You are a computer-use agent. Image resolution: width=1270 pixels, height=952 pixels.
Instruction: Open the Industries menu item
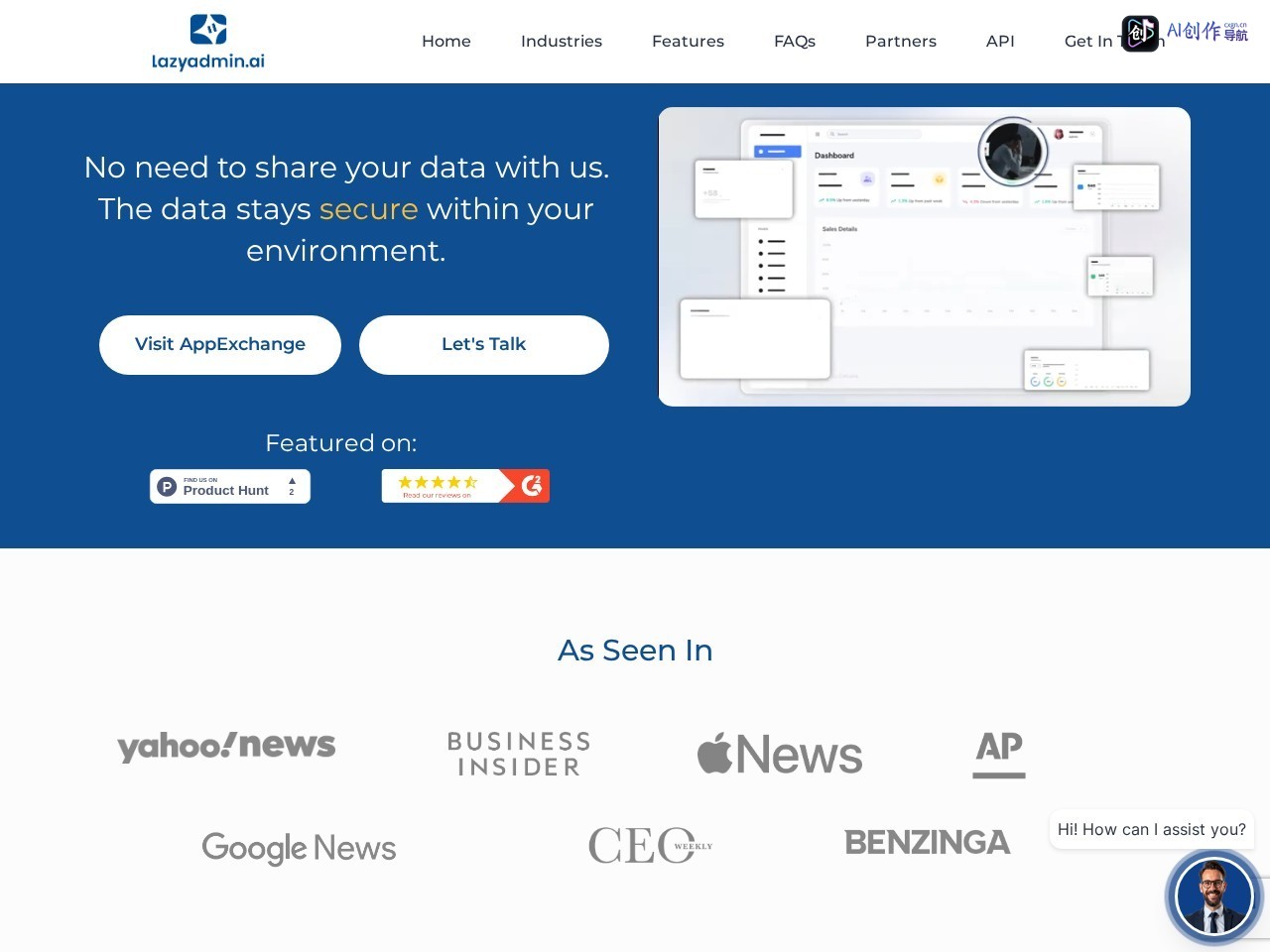pos(562,41)
